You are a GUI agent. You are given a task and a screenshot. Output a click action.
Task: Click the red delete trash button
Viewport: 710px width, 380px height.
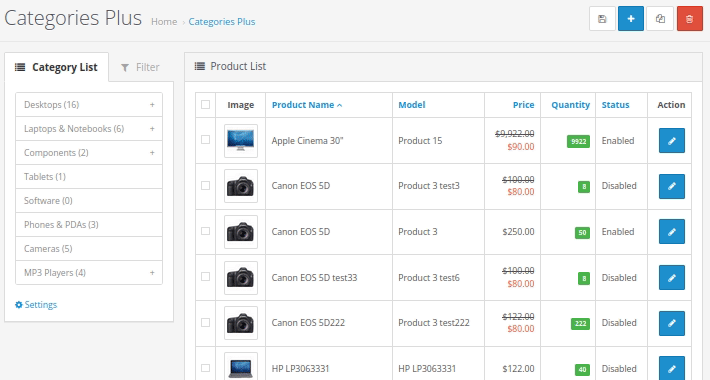click(690, 19)
